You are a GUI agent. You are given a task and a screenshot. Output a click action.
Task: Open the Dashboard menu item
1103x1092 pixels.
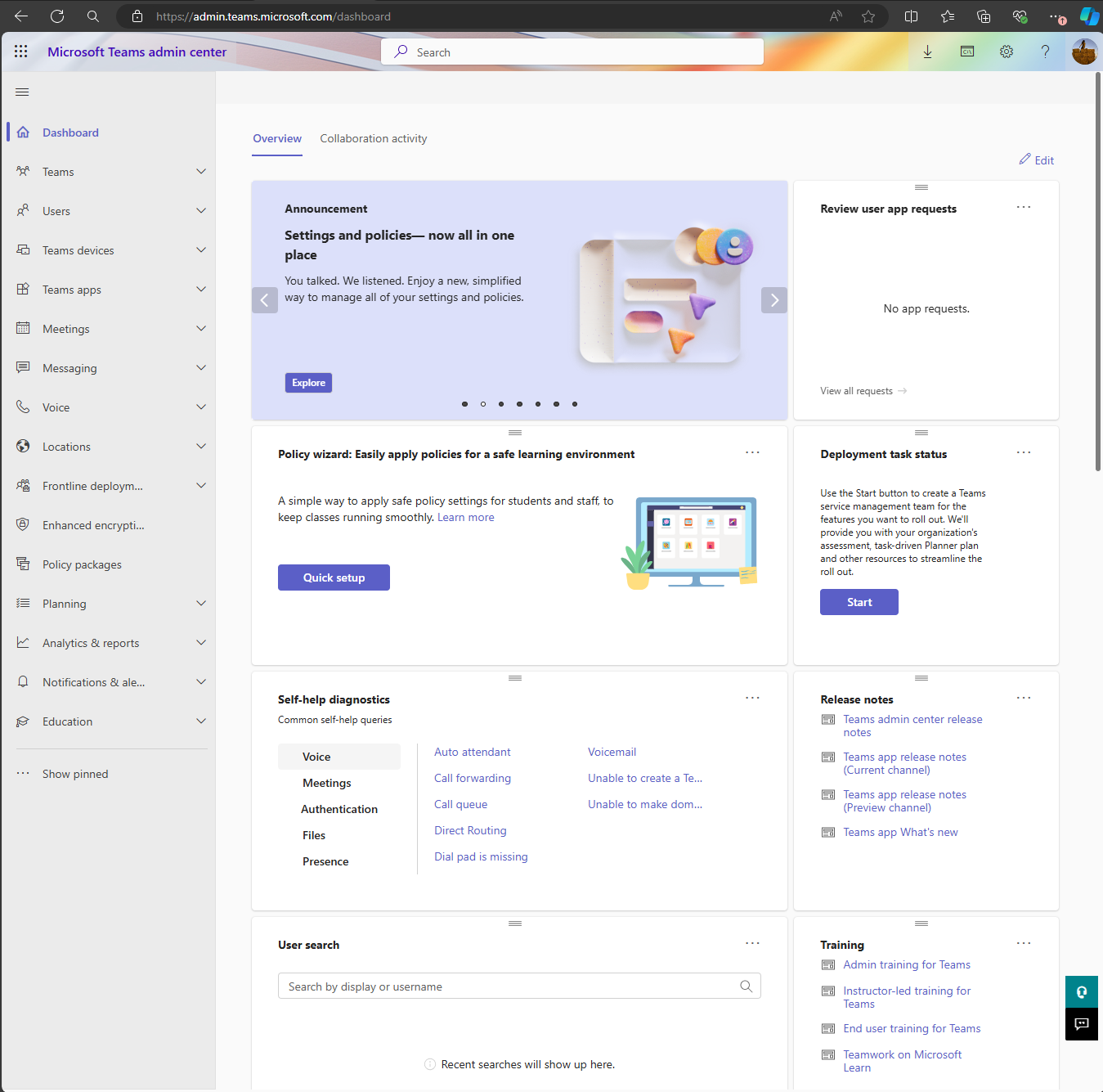pos(70,132)
